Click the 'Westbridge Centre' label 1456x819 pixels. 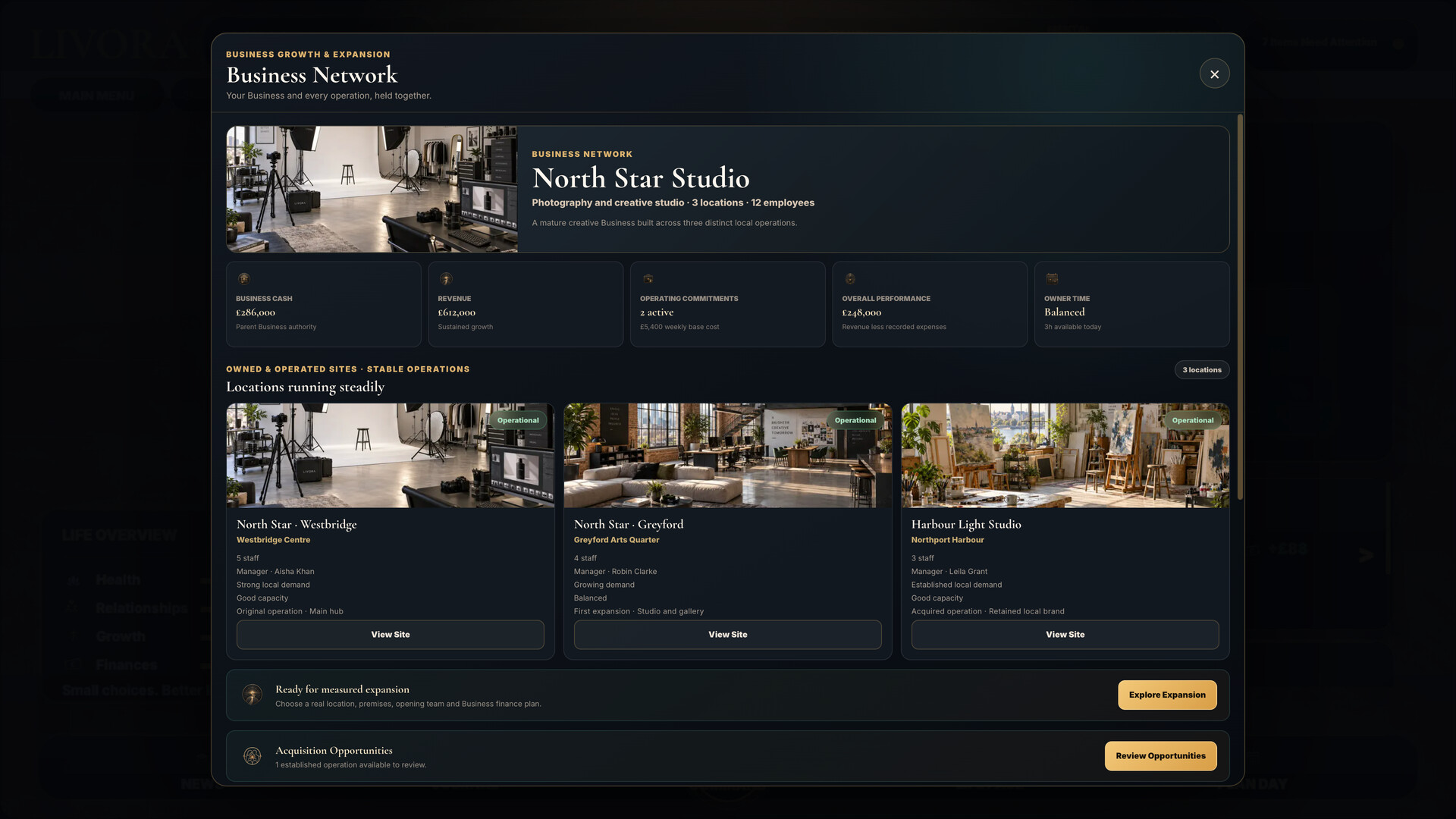pyautogui.click(x=273, y=540)
